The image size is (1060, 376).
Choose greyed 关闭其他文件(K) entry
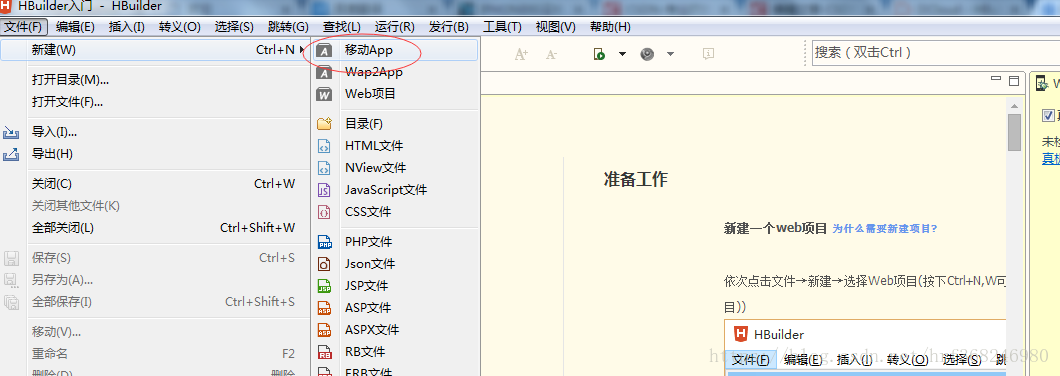coord(154,206)
